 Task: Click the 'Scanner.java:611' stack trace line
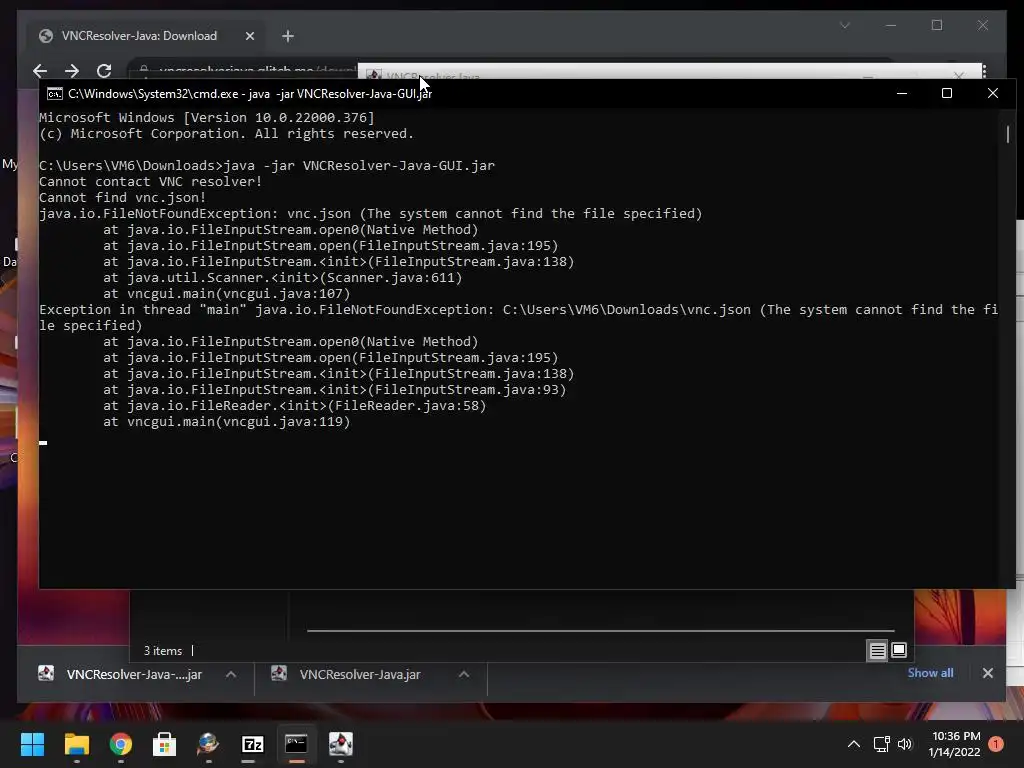(x=282, y=278)
